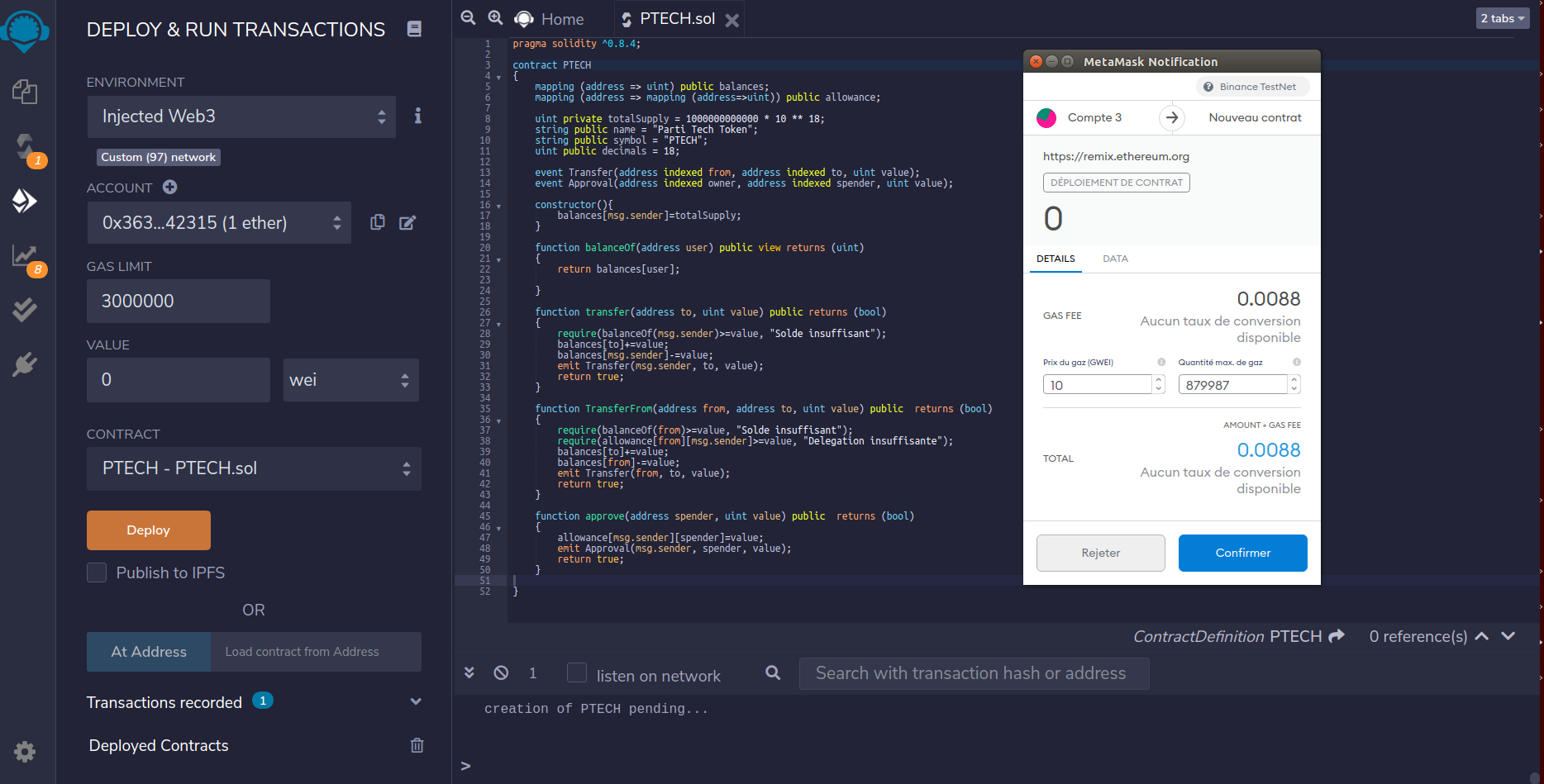
Task: Toggle Publish to IPFS checkbox
Action: click(x=97, y=573)
